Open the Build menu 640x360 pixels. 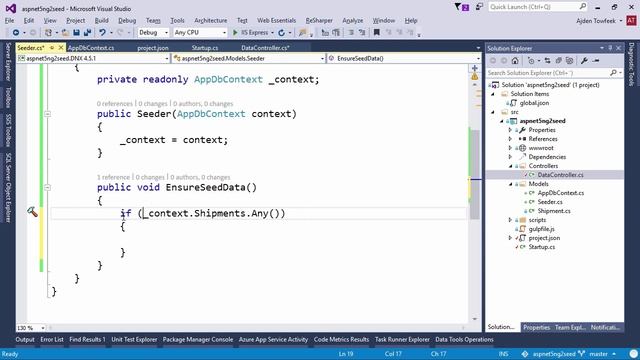(x=102, y=20)
